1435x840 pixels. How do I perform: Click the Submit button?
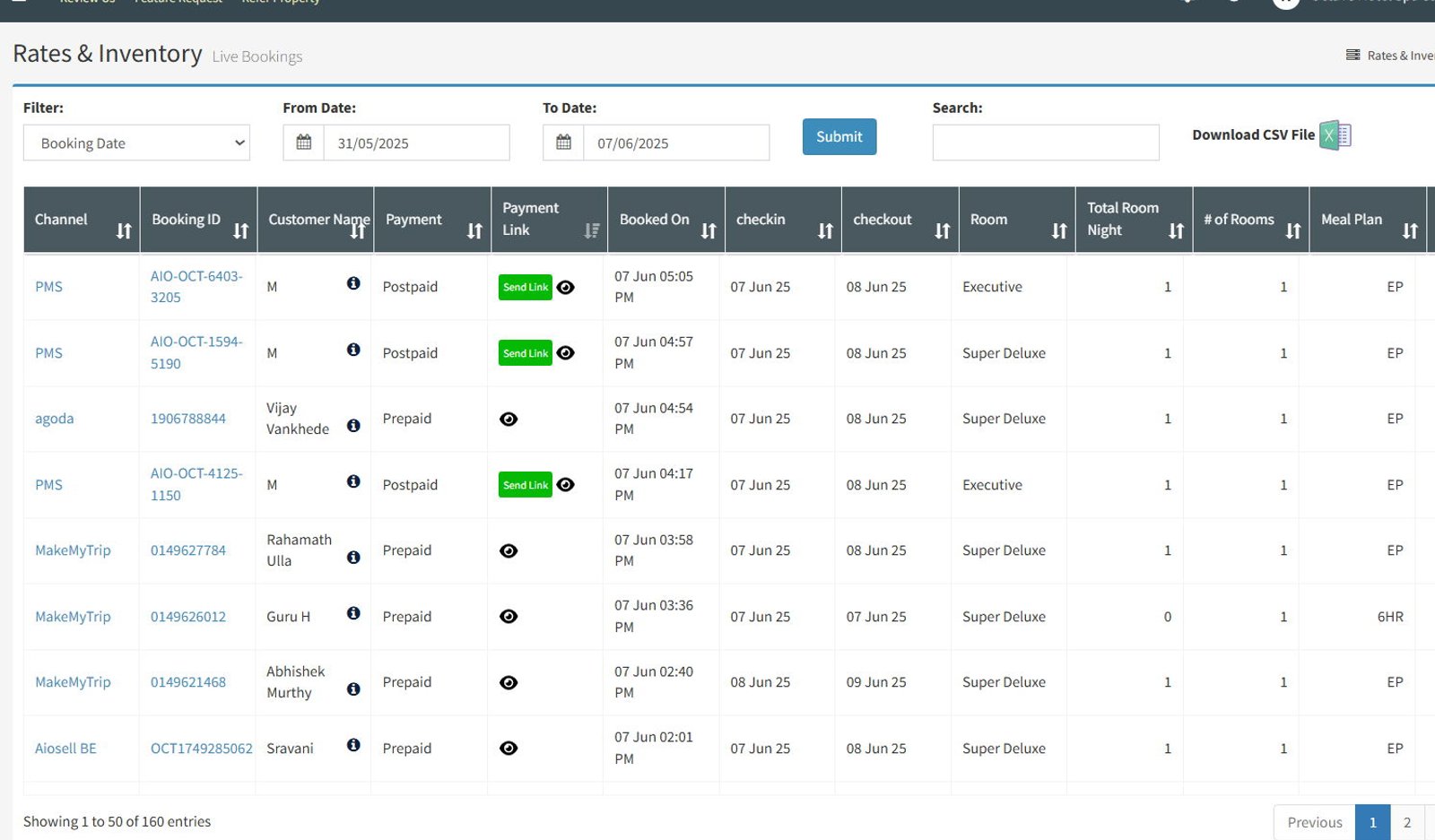[839, 136]
